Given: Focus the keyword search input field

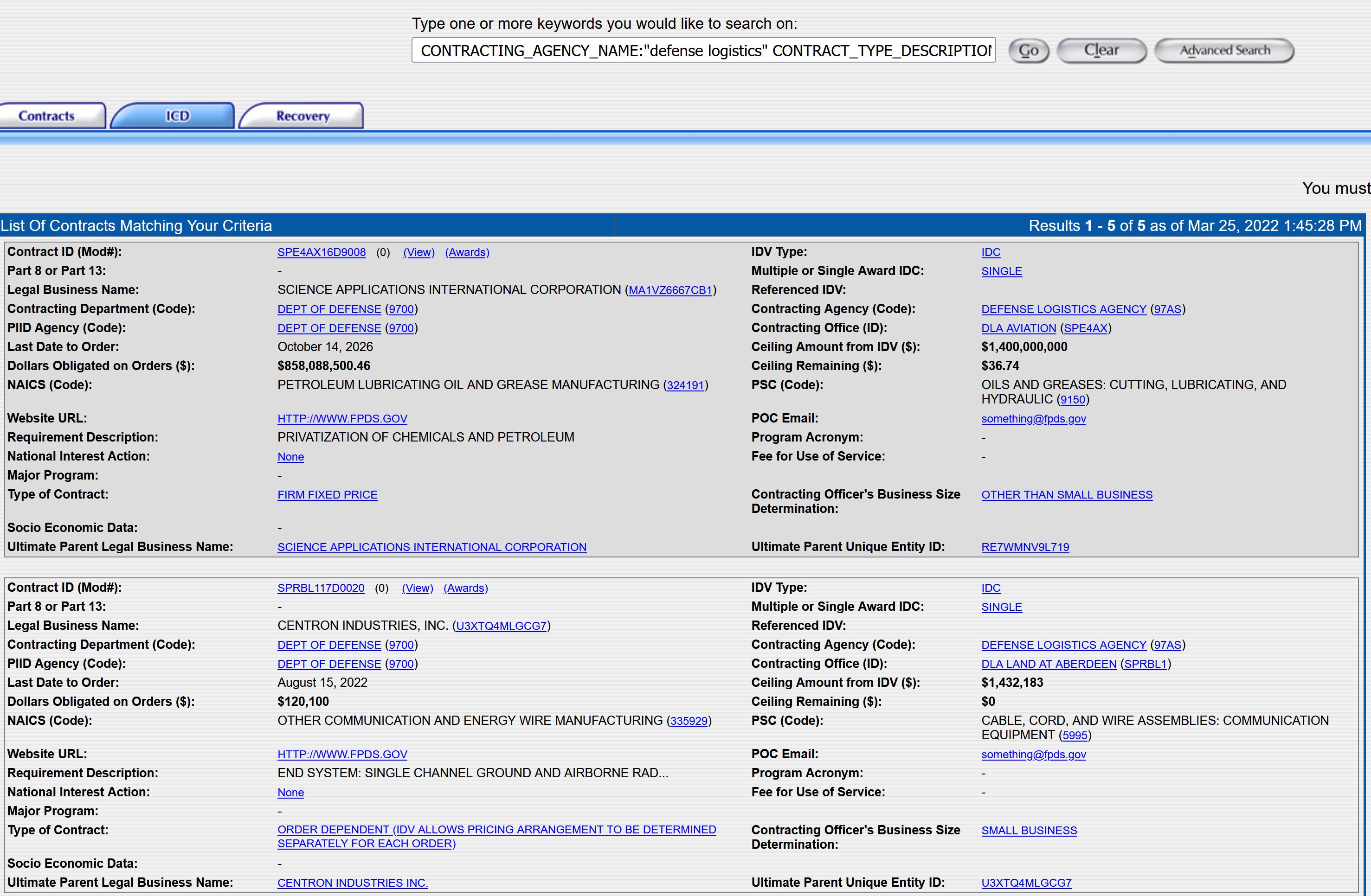Looking at the screenshot, I should (x=703, y=51).
